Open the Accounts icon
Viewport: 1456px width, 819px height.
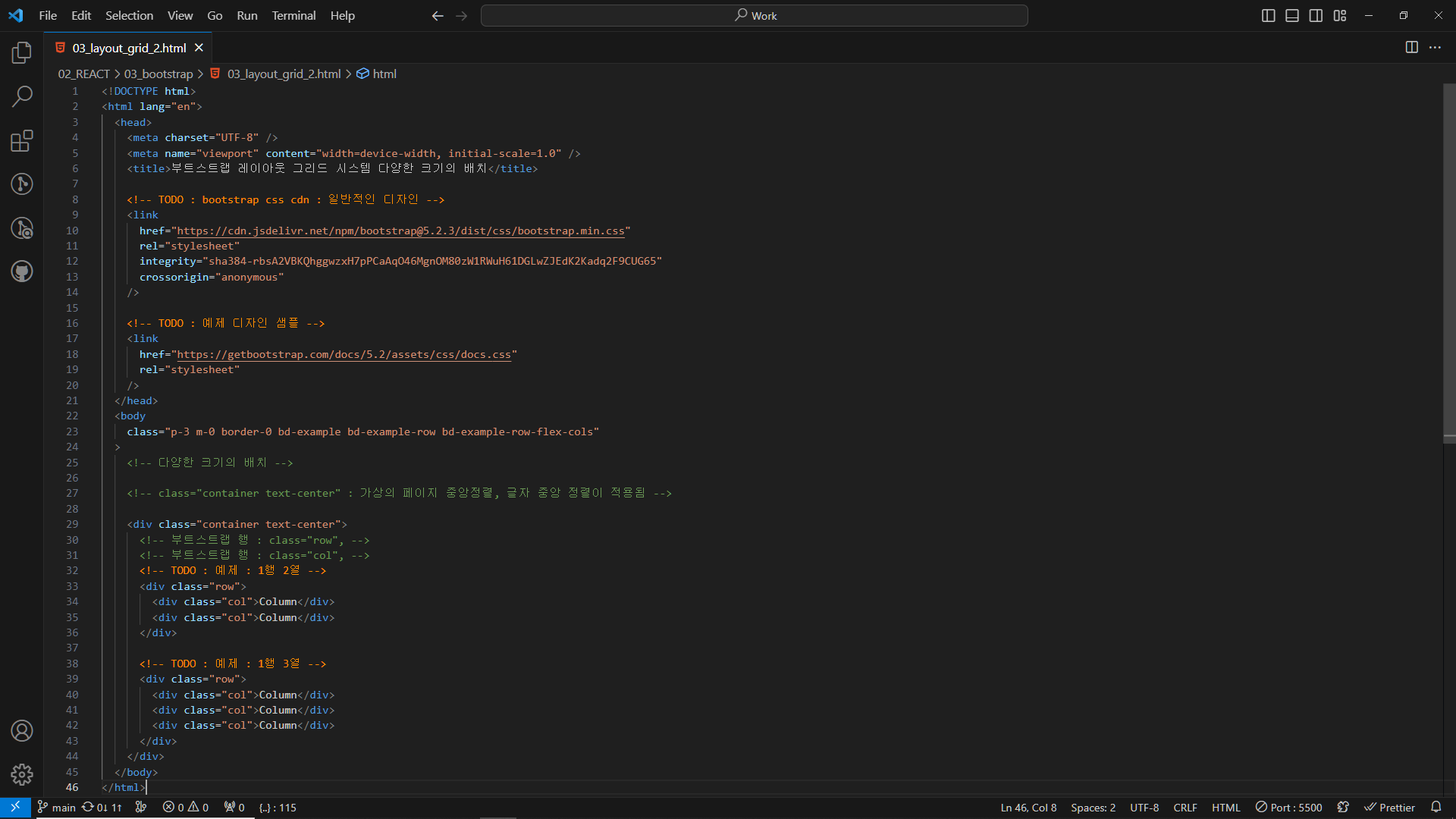pyautogui.click(x=22, y=730)
